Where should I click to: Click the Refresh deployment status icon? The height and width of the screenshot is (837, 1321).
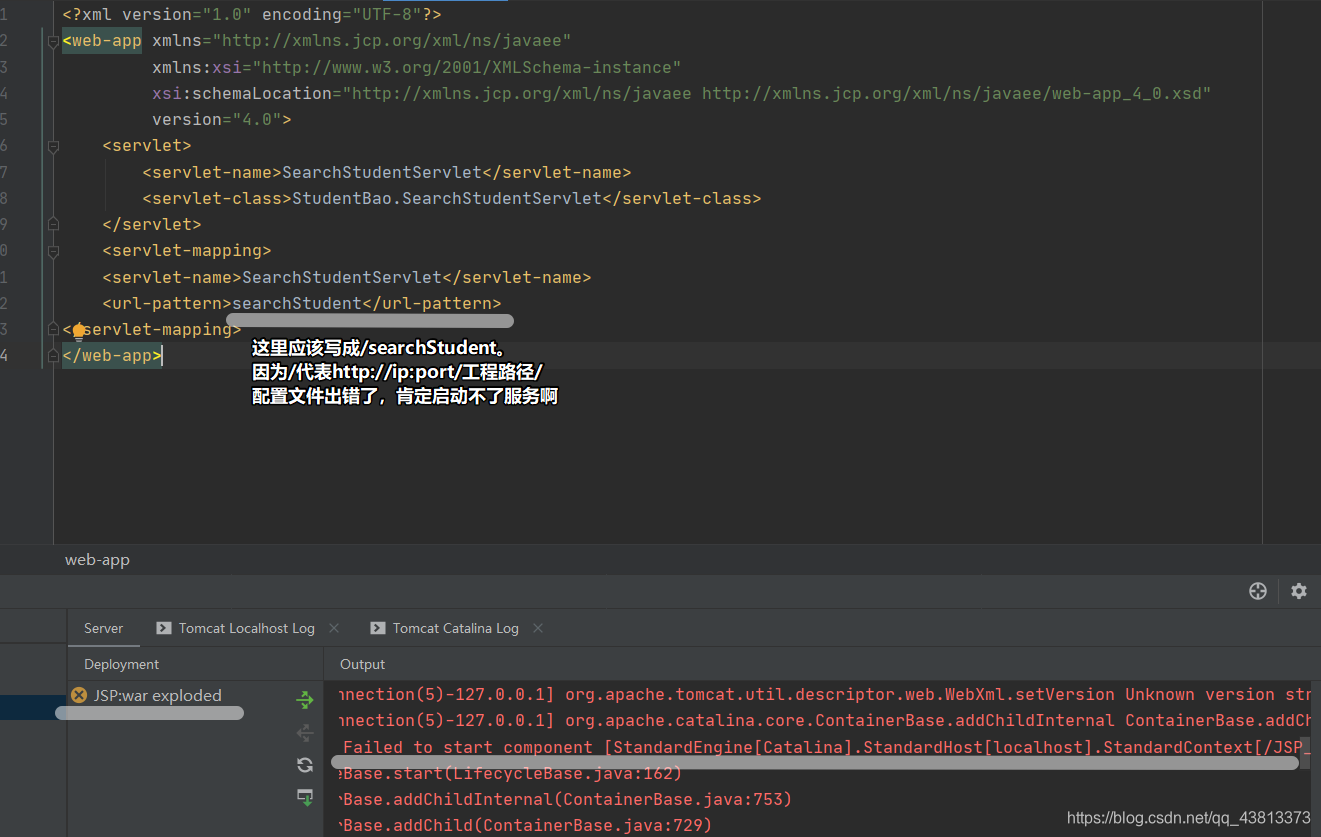pos(305,765)
